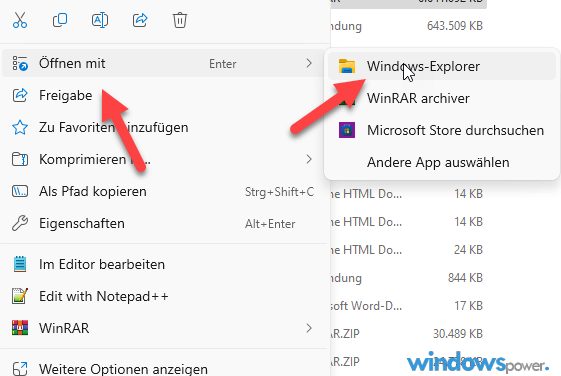Click the Komprimieren folder icon
The height and width of the screenshot is (376, 561).
click(x=20, y=159)
